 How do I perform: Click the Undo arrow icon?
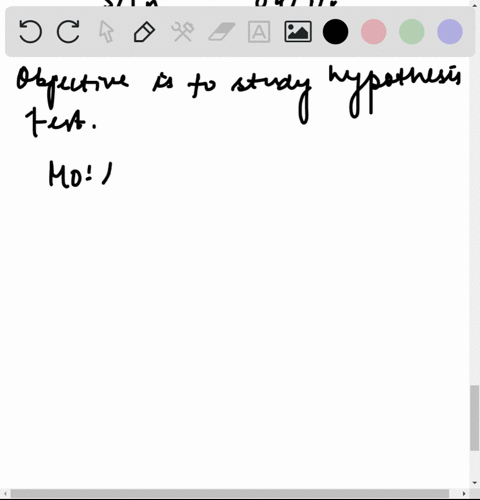(x=30, y=32)
